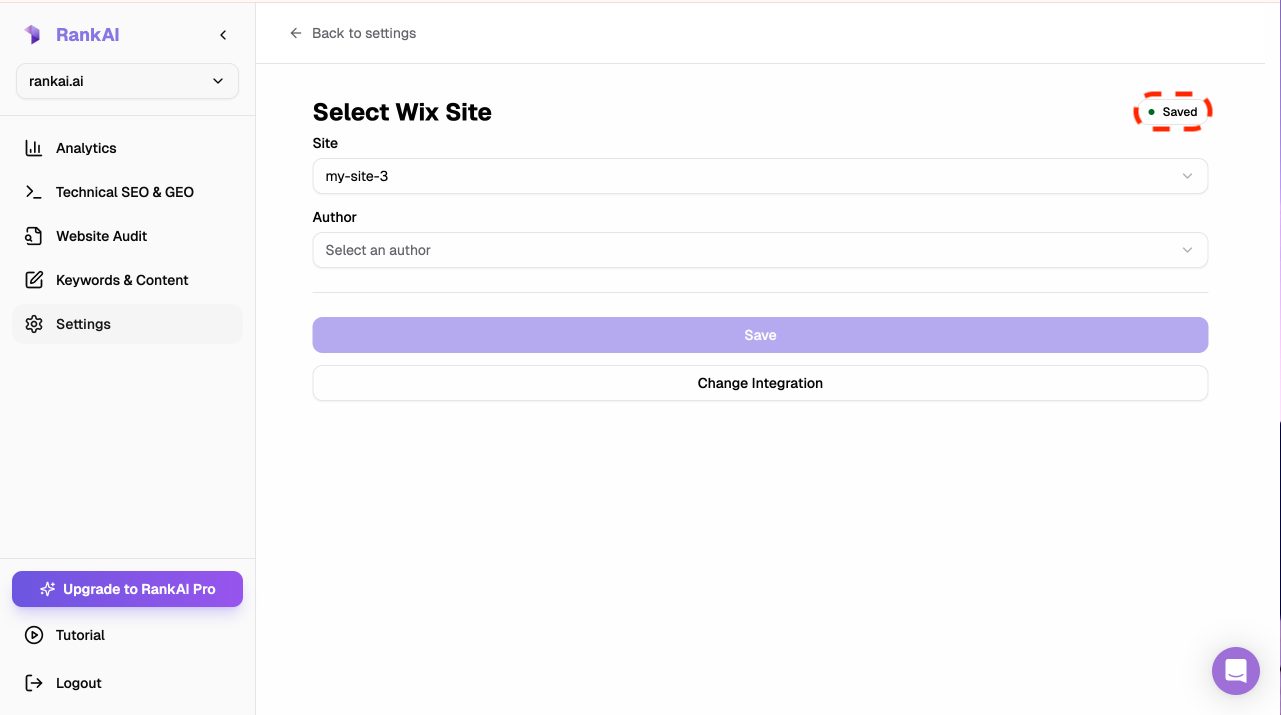Open the Intercom chat bubble
Viewport: 1281px width, 715px height.
pos(1236,670)
